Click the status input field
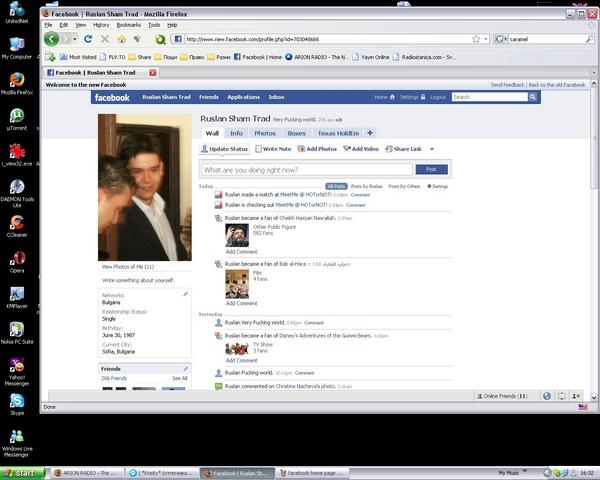The height and width of the screenshot is (480, 600). click(x=306, y=170)
